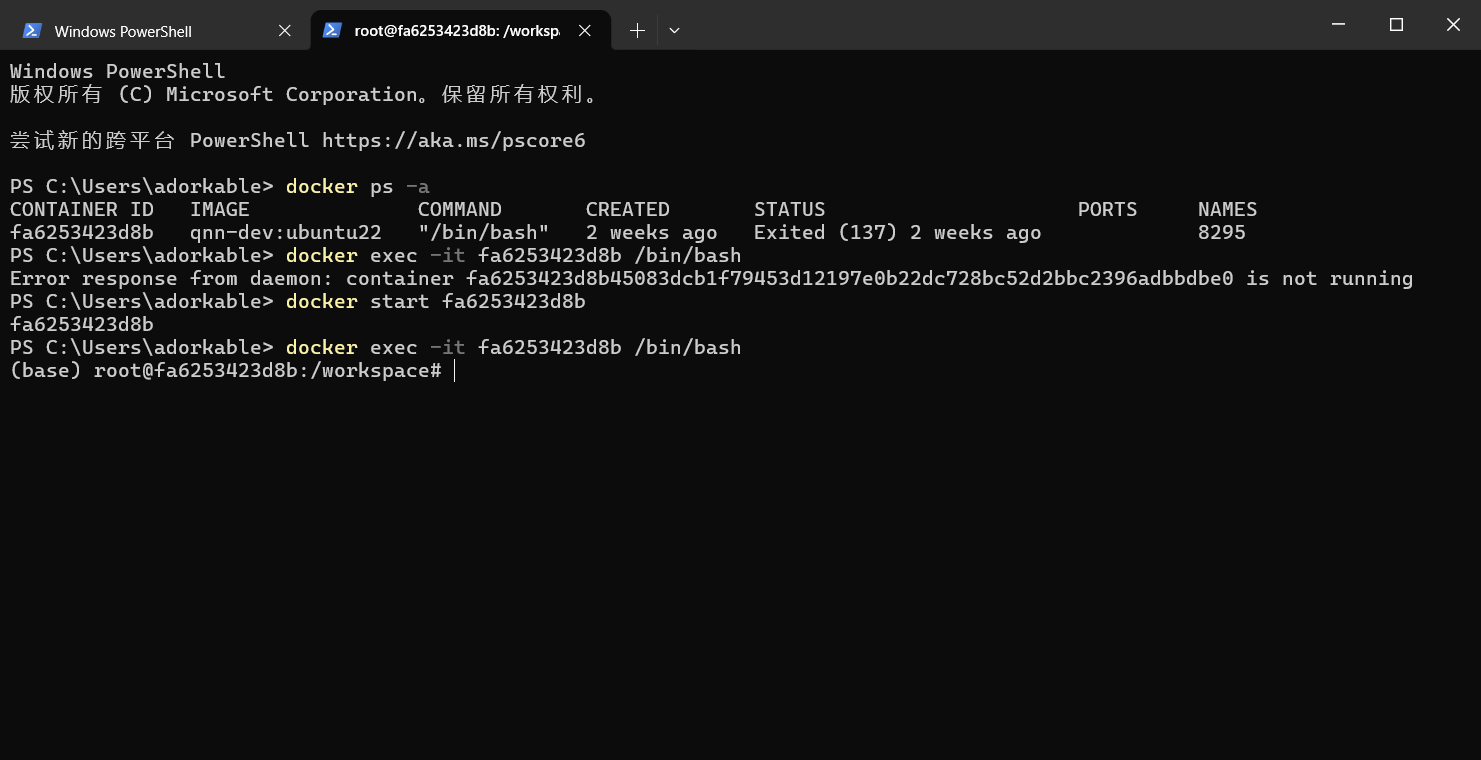1481x760 pixels.
Task: Click the COMMAND column header
Action: pos(460,209)
